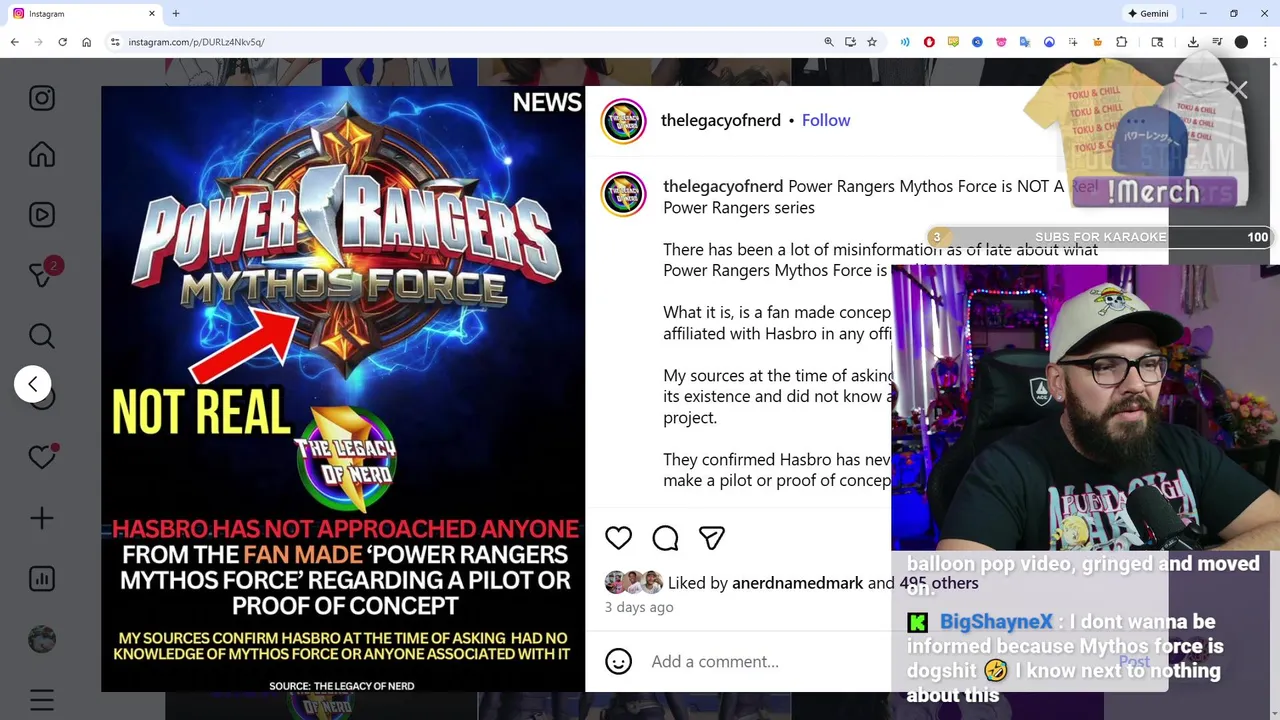Click the liker avatars beside Liked by
1280x720 pixels.
click(633, 583)
